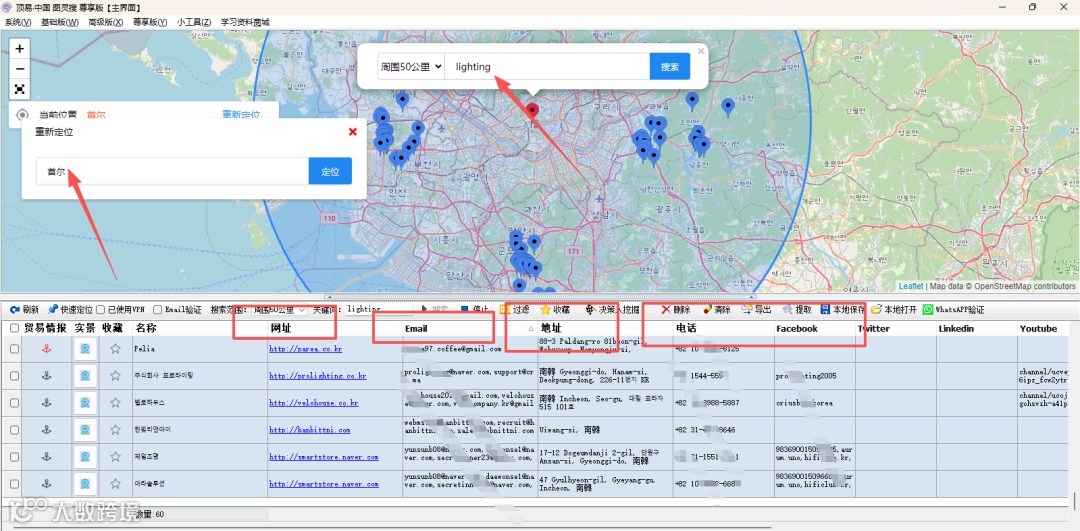The height and width of the screenshot is (531, 1080).
Task: Open the 系统(V) menu
Action: tap(18, 22)
